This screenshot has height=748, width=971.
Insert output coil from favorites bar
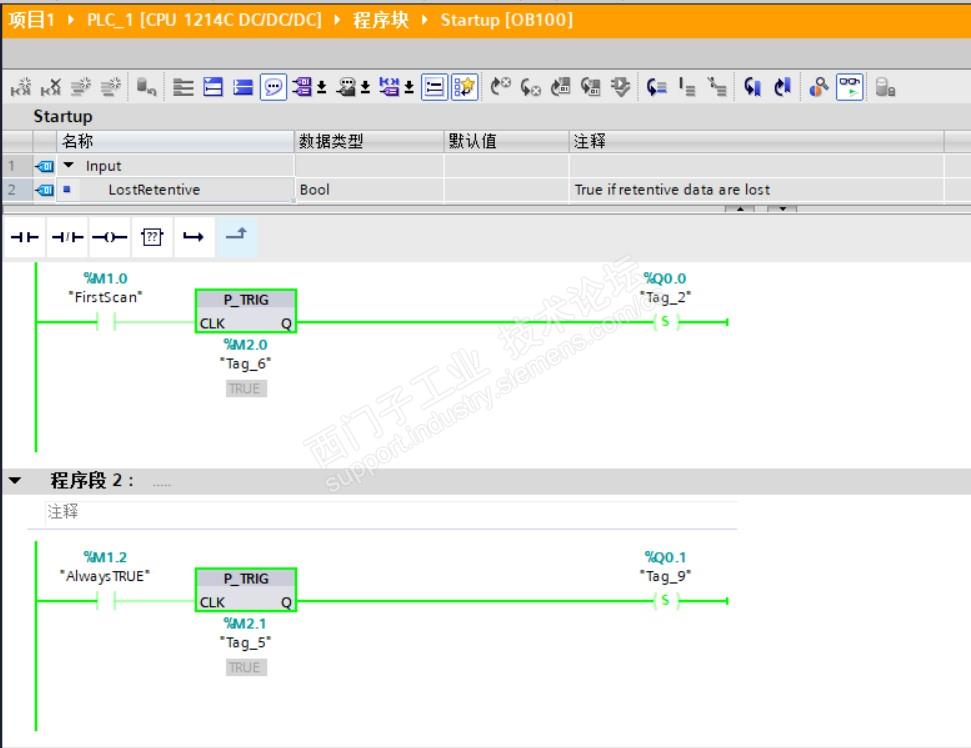pyautogui.click(x=110, y=237)
